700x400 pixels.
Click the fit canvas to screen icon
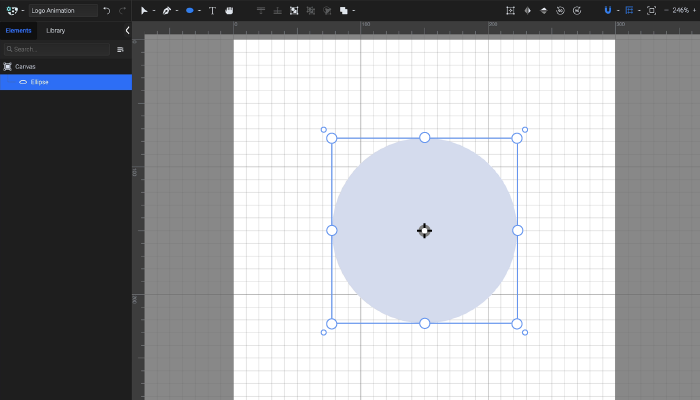click(x=651, y=10)
